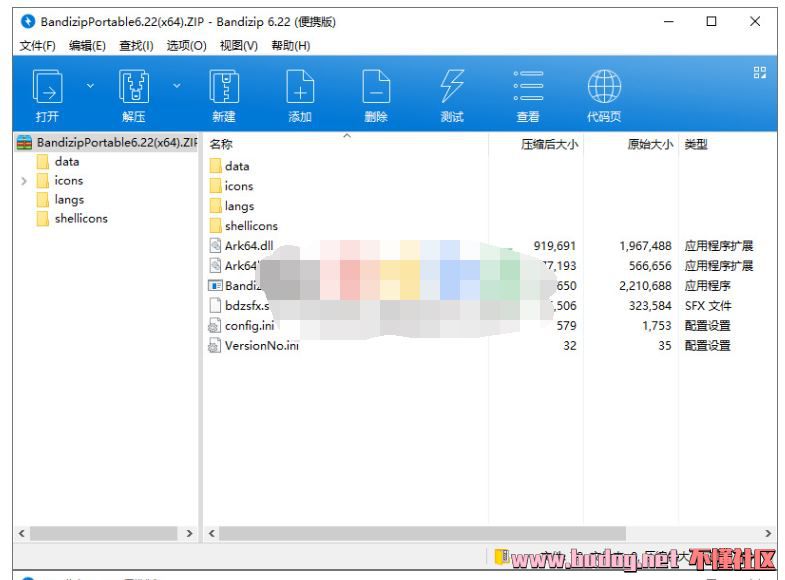Click the file list horizontal scrollbar thumb
Image resolution: width=785 pixels, height=580 pixels.
[x=422, y=533]
